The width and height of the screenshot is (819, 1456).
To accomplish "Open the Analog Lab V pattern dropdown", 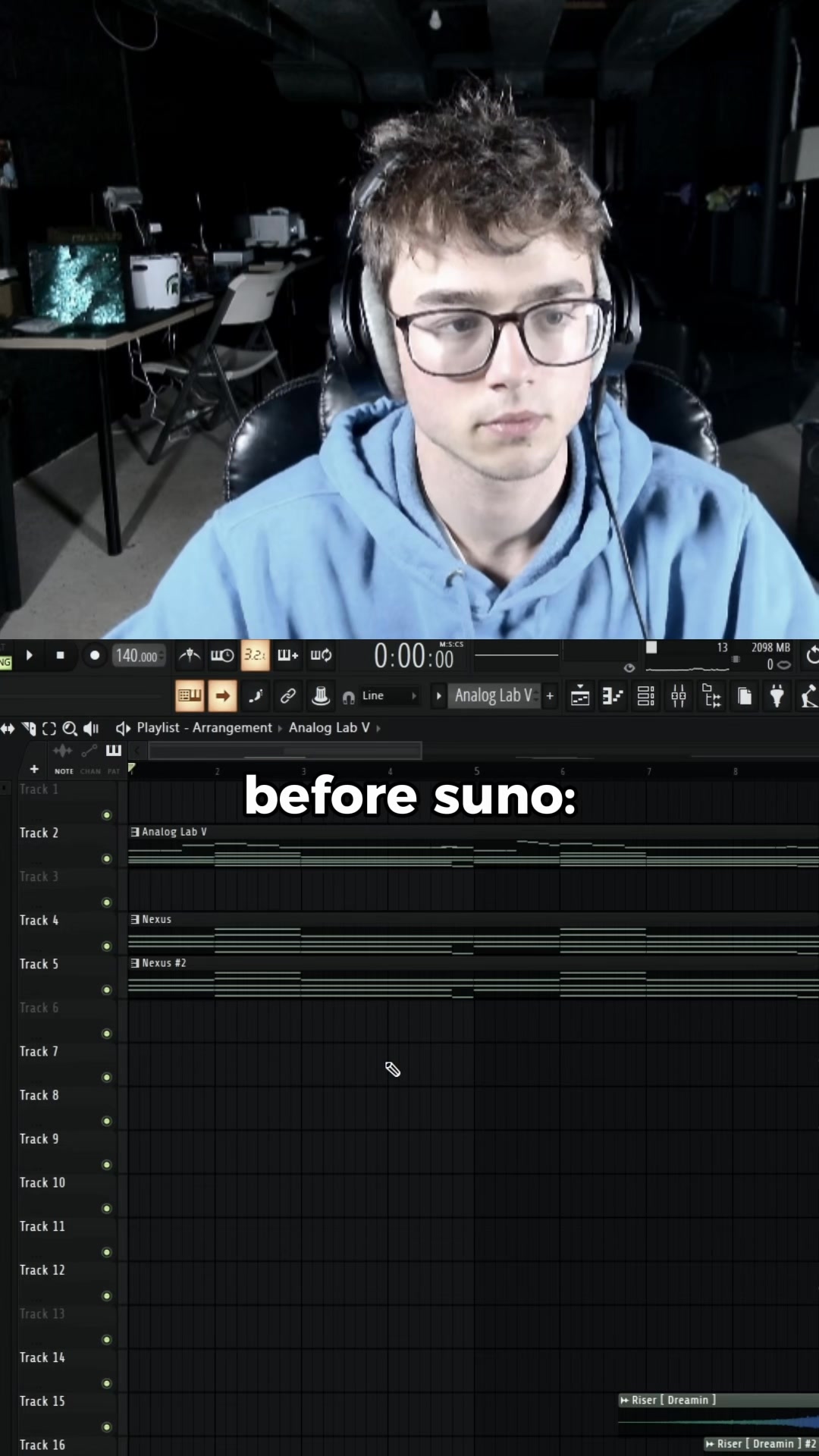I will (494, 696).
